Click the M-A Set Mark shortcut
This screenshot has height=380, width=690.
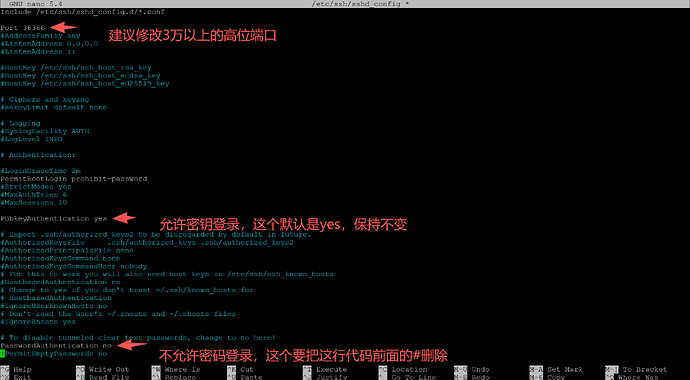point(556,369)
